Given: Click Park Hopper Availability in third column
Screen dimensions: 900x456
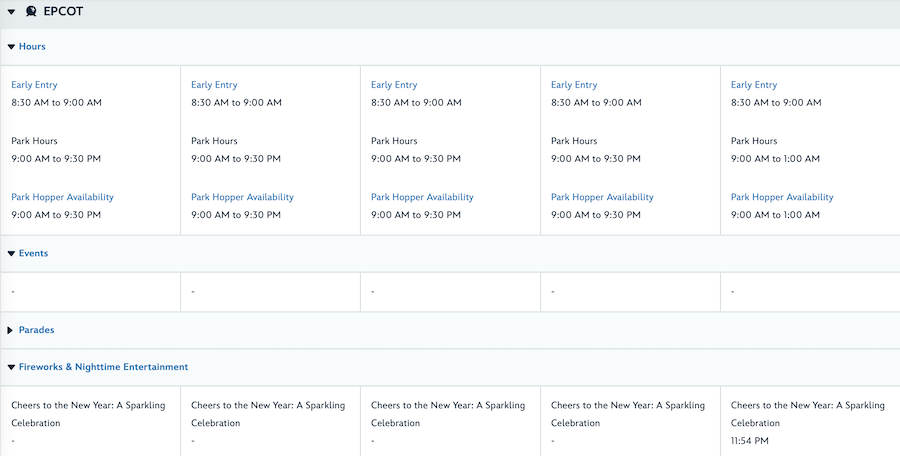Looking at the screenshot, I should tap(422, 197).
